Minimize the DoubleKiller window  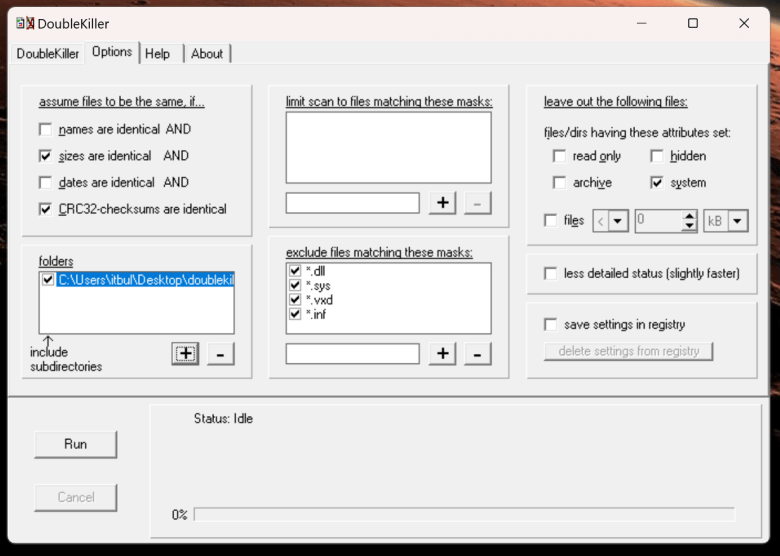coord(642,23)
